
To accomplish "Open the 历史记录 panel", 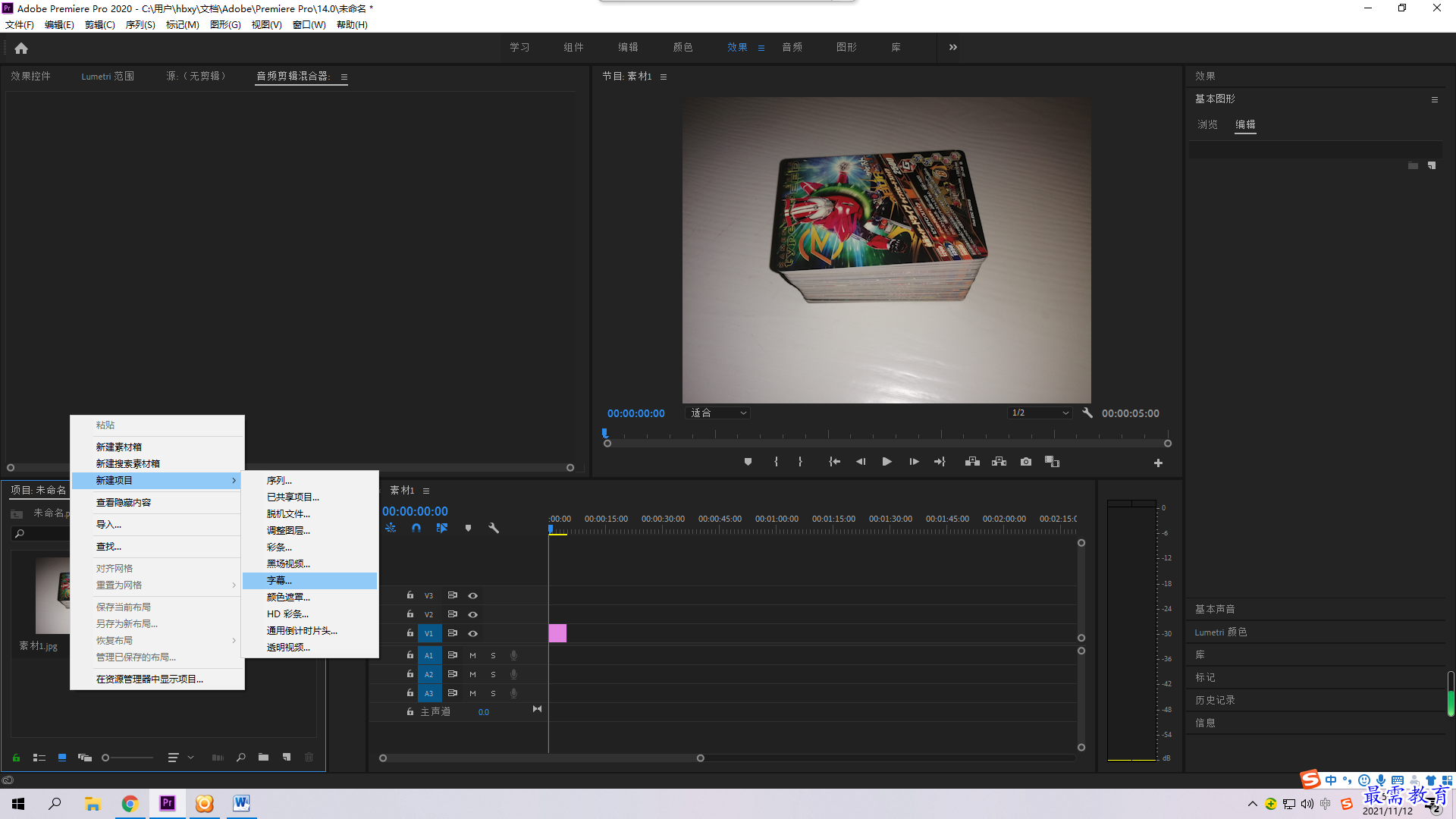I will 1215,700.
